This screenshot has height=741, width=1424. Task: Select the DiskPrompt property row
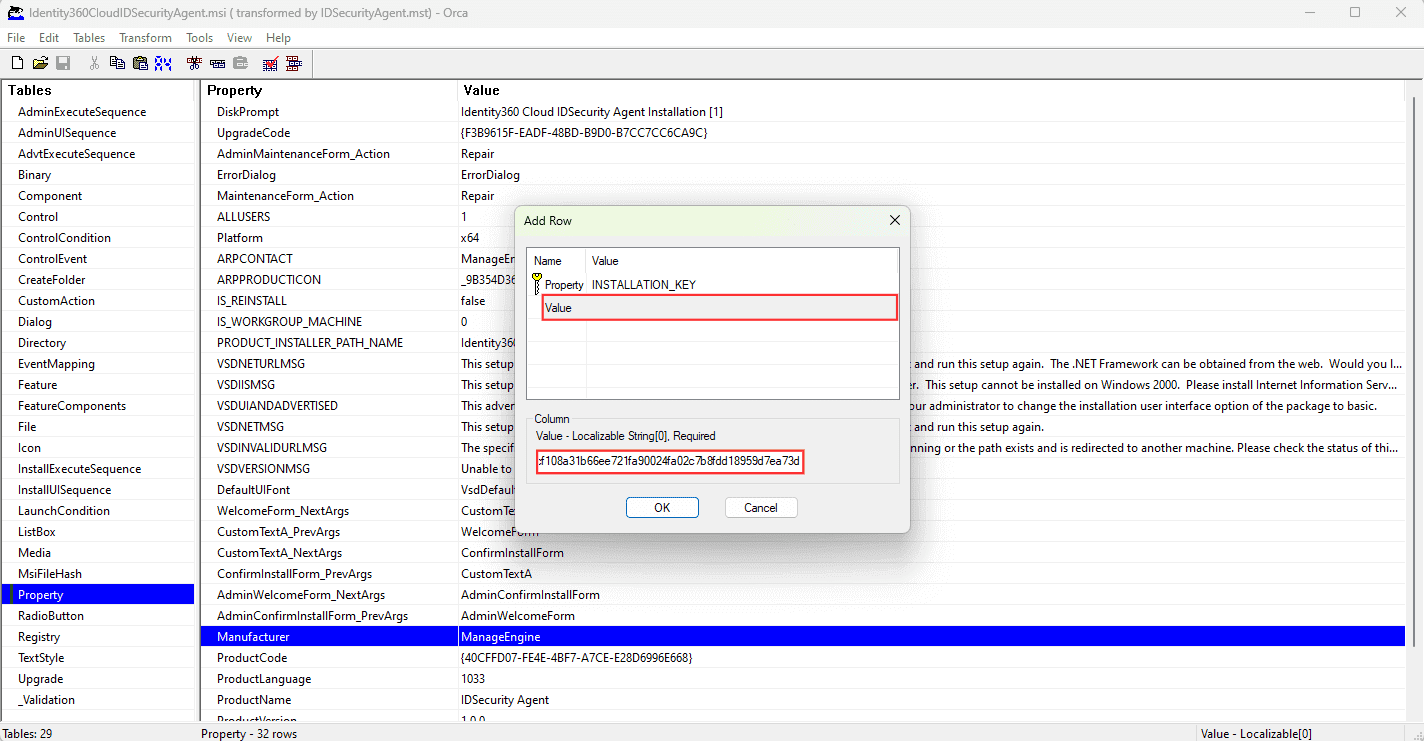803,112
